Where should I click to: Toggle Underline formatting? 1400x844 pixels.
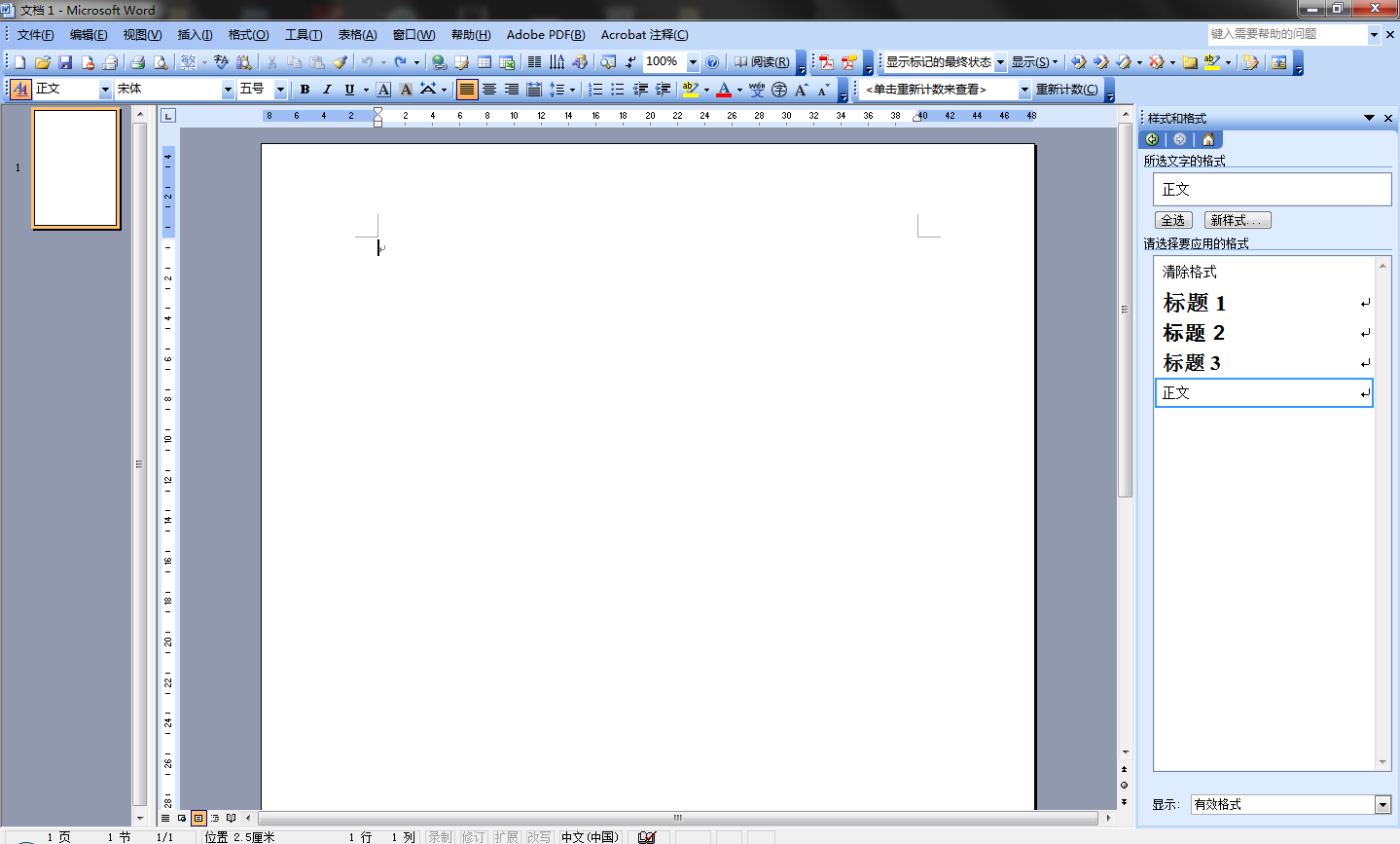pos(349,90)
